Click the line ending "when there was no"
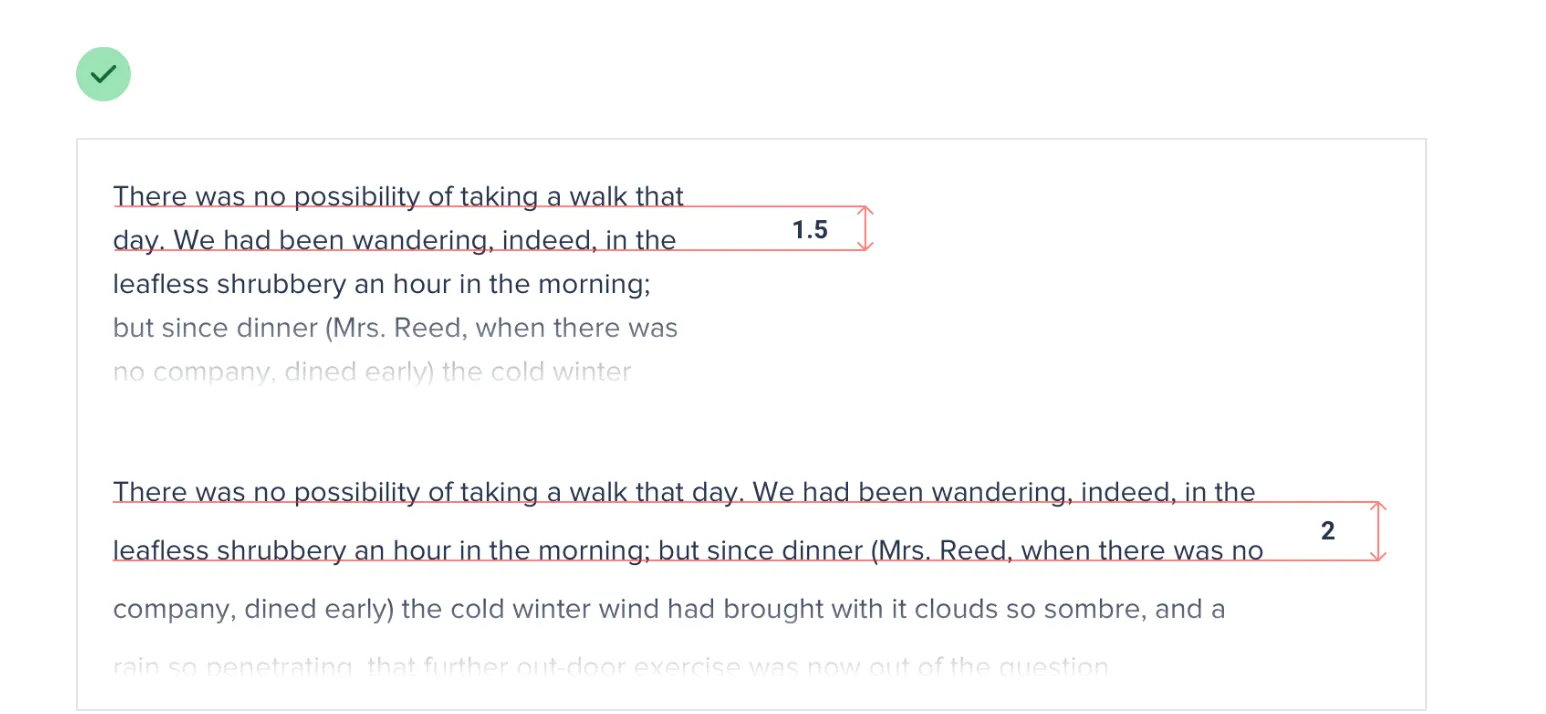 pyautogui.click(x=688, y=551)
